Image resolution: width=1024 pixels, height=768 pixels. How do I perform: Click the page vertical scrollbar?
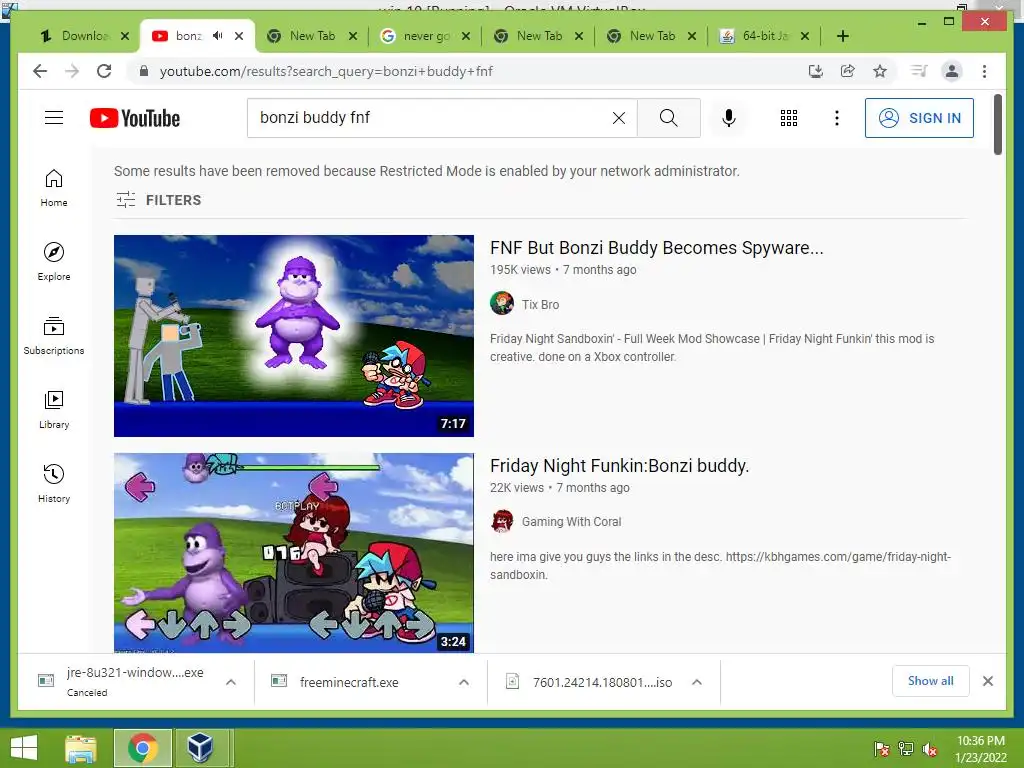point(997,124)
